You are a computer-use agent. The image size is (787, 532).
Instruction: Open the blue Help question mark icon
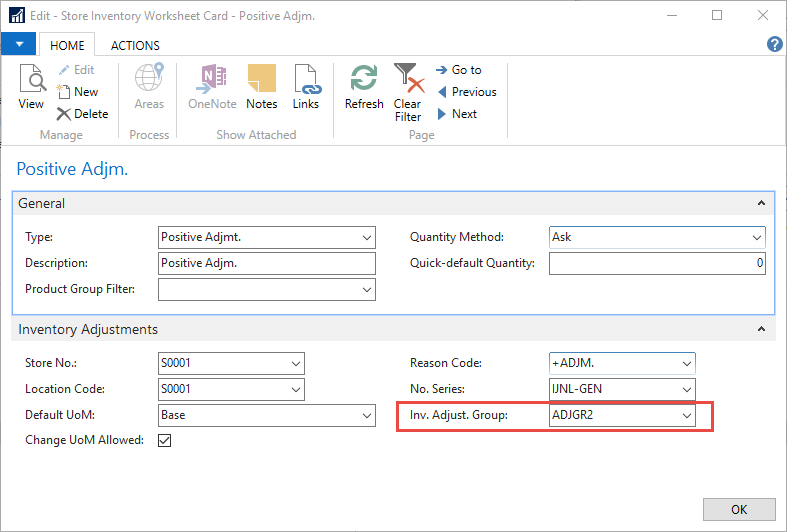tap(773, 44)
